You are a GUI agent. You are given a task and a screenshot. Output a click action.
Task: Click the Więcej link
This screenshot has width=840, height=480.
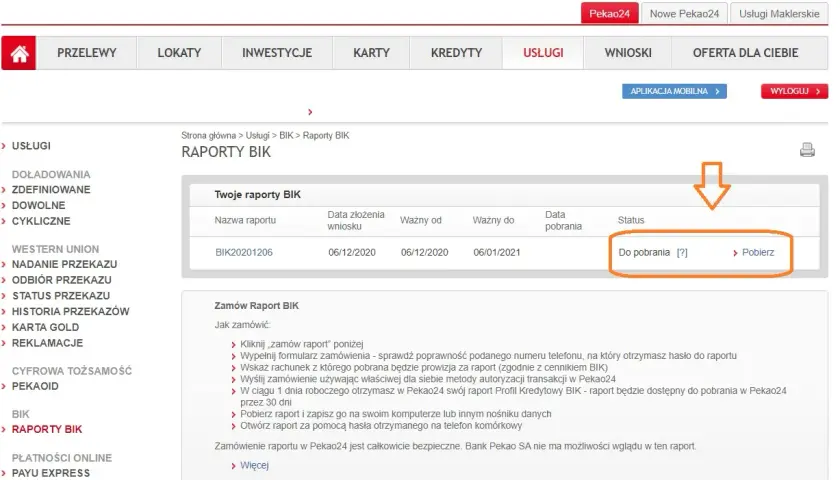pos(254,466)
